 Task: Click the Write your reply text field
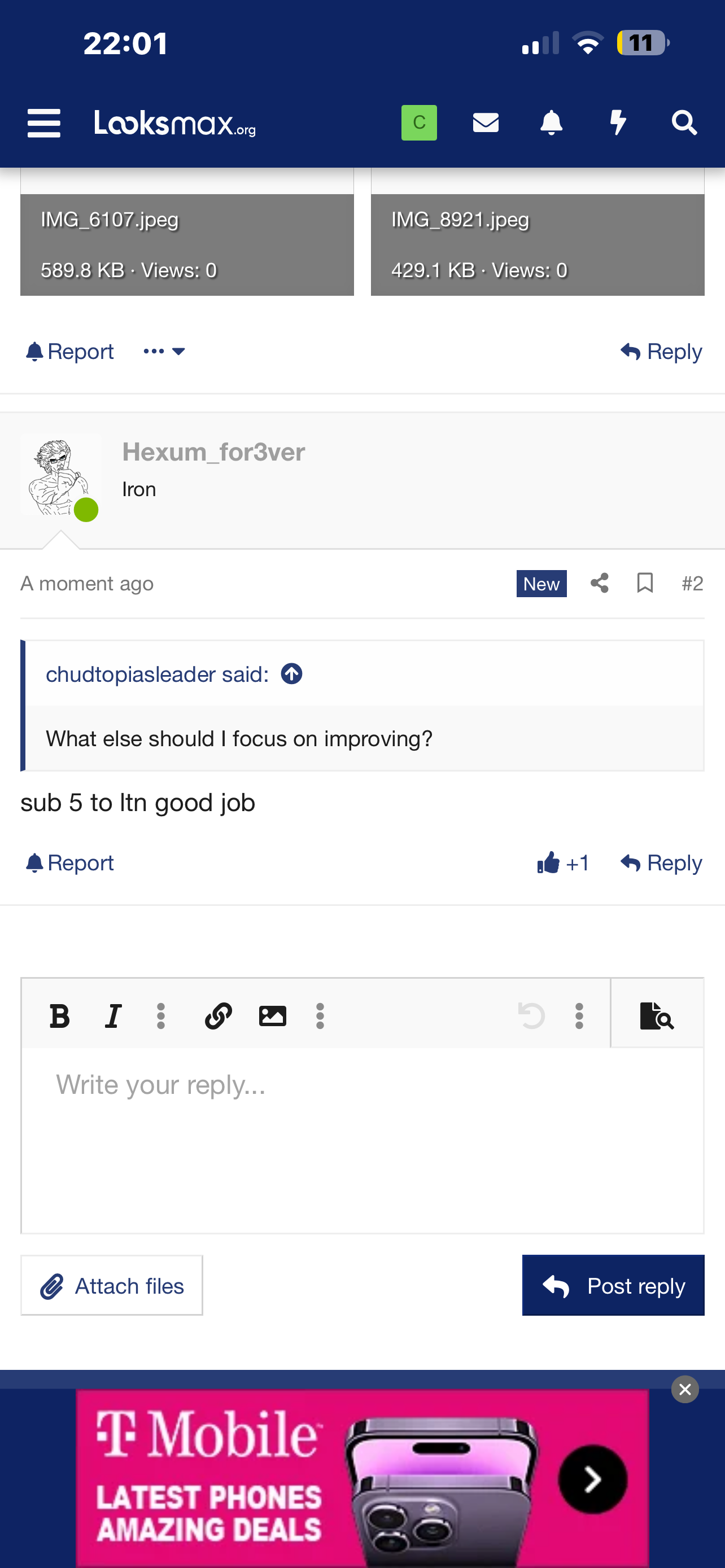(x=362, y=1138)
